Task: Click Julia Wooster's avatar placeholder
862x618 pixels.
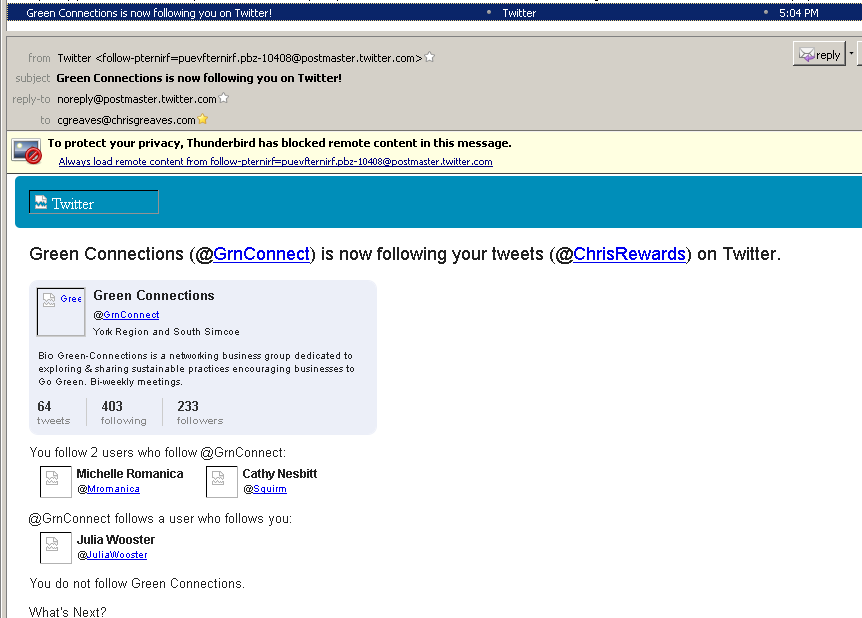Action: point(56,548)
